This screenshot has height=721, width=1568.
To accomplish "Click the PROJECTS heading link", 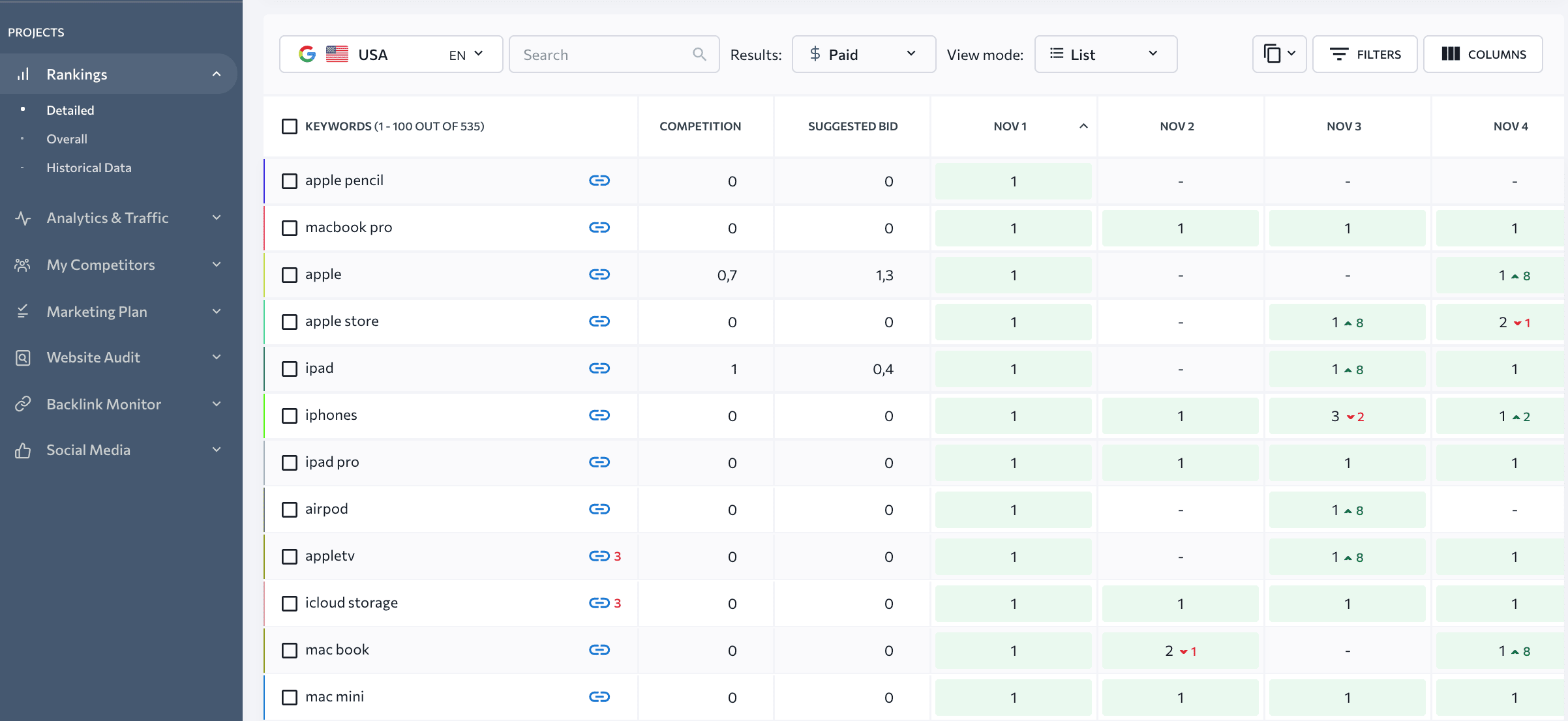I will pos(36,32).
